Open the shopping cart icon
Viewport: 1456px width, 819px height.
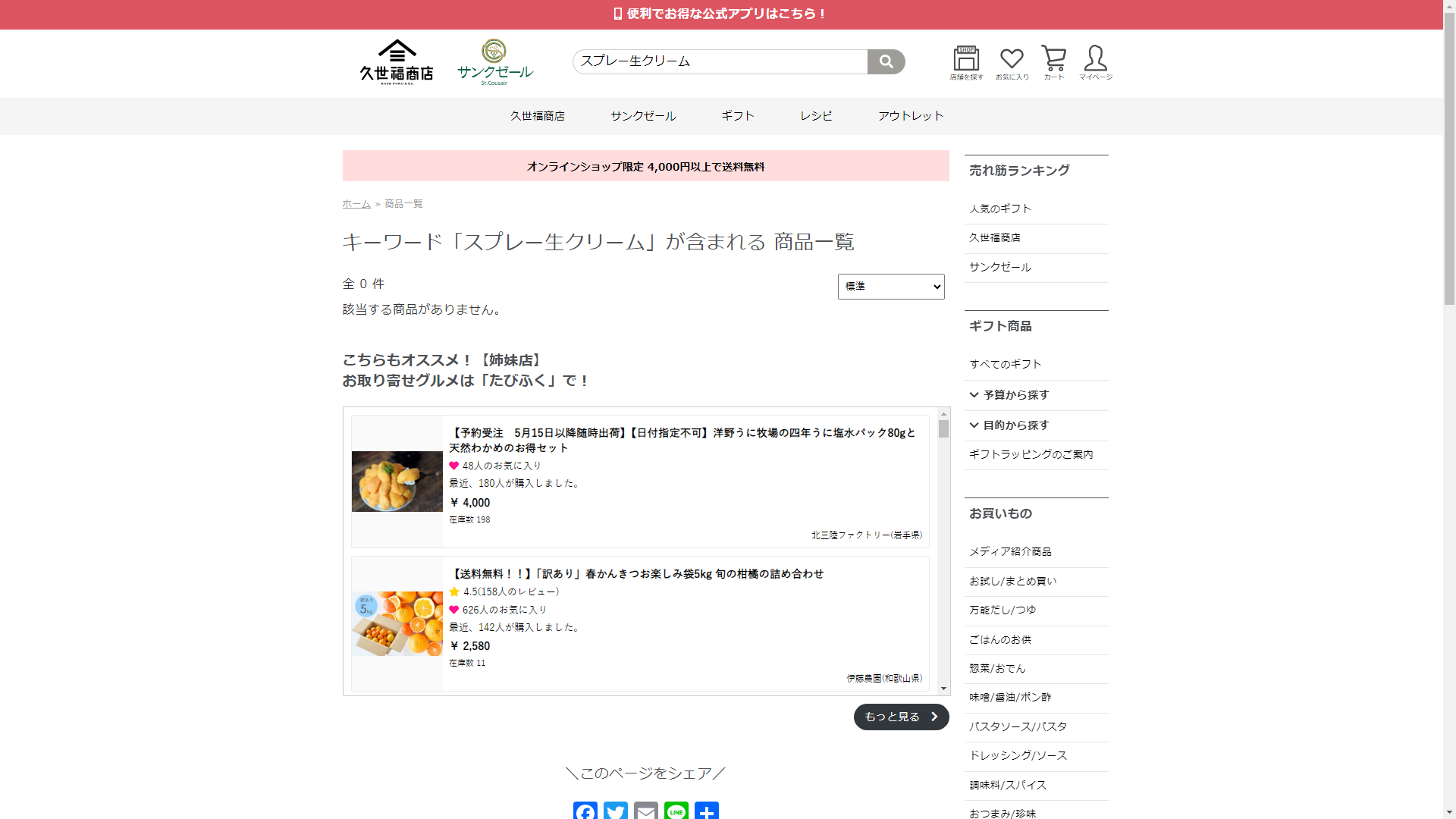coord(1053,63)
